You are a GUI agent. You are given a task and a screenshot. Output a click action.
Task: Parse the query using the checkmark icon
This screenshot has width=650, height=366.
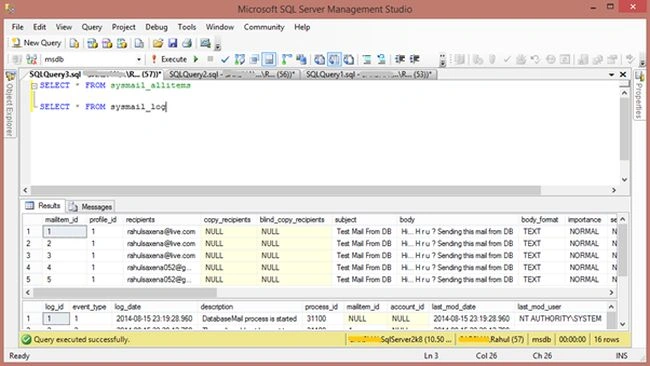(x=225, y=59)
